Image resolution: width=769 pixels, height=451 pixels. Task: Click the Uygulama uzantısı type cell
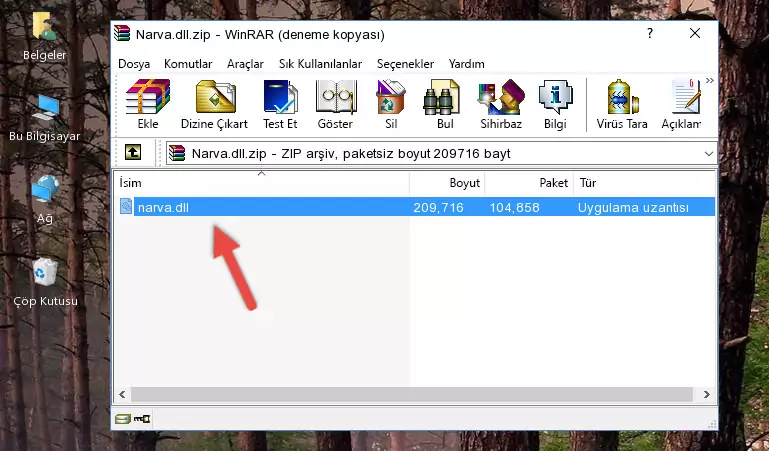coord(633,208)
